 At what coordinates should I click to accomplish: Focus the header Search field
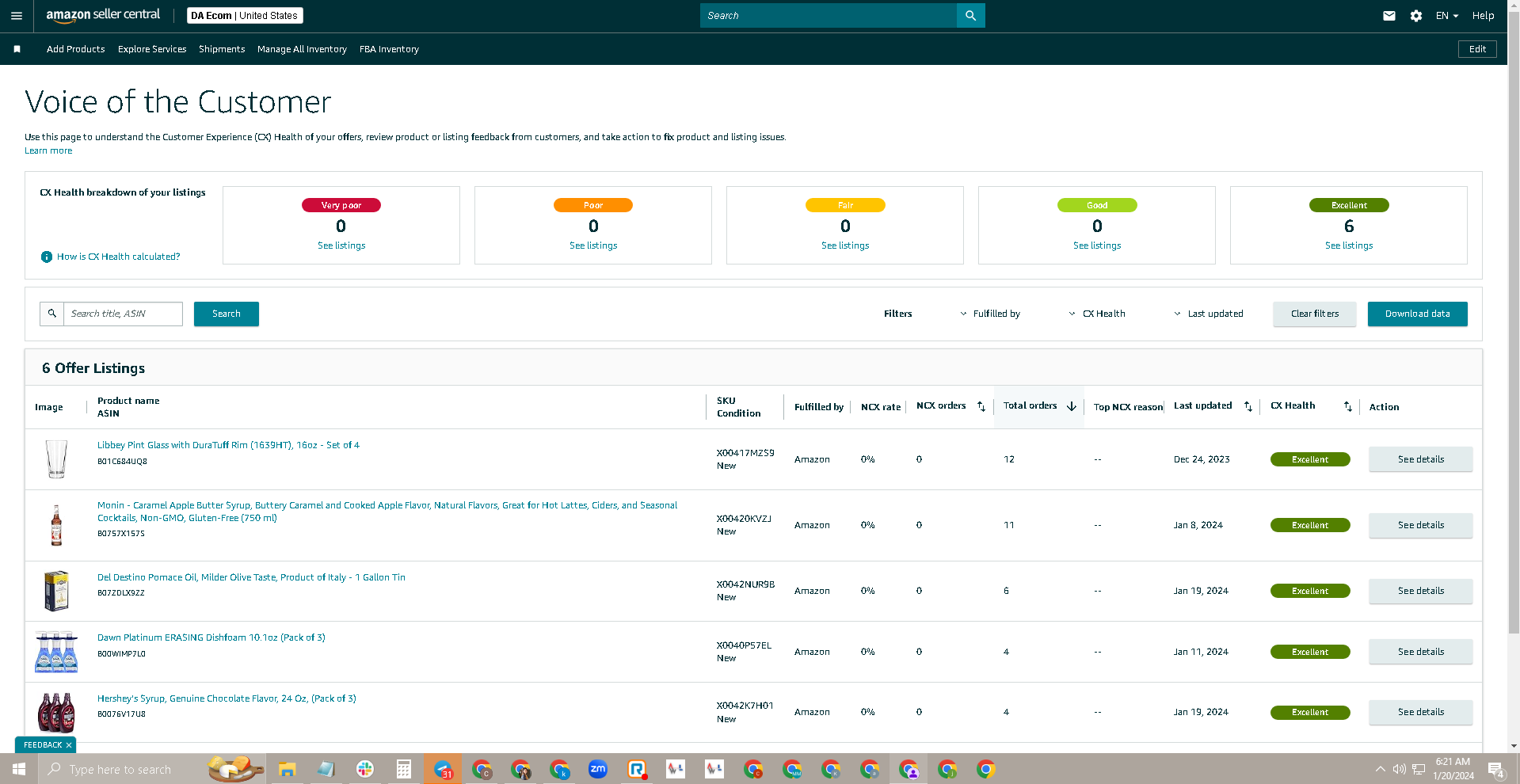829,16
